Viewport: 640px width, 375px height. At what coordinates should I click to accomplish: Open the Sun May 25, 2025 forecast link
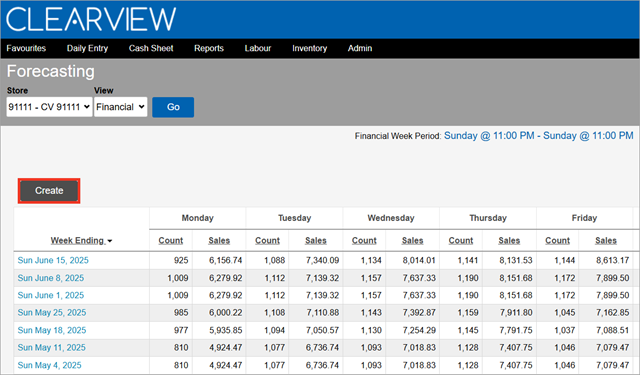click(52, 313)
